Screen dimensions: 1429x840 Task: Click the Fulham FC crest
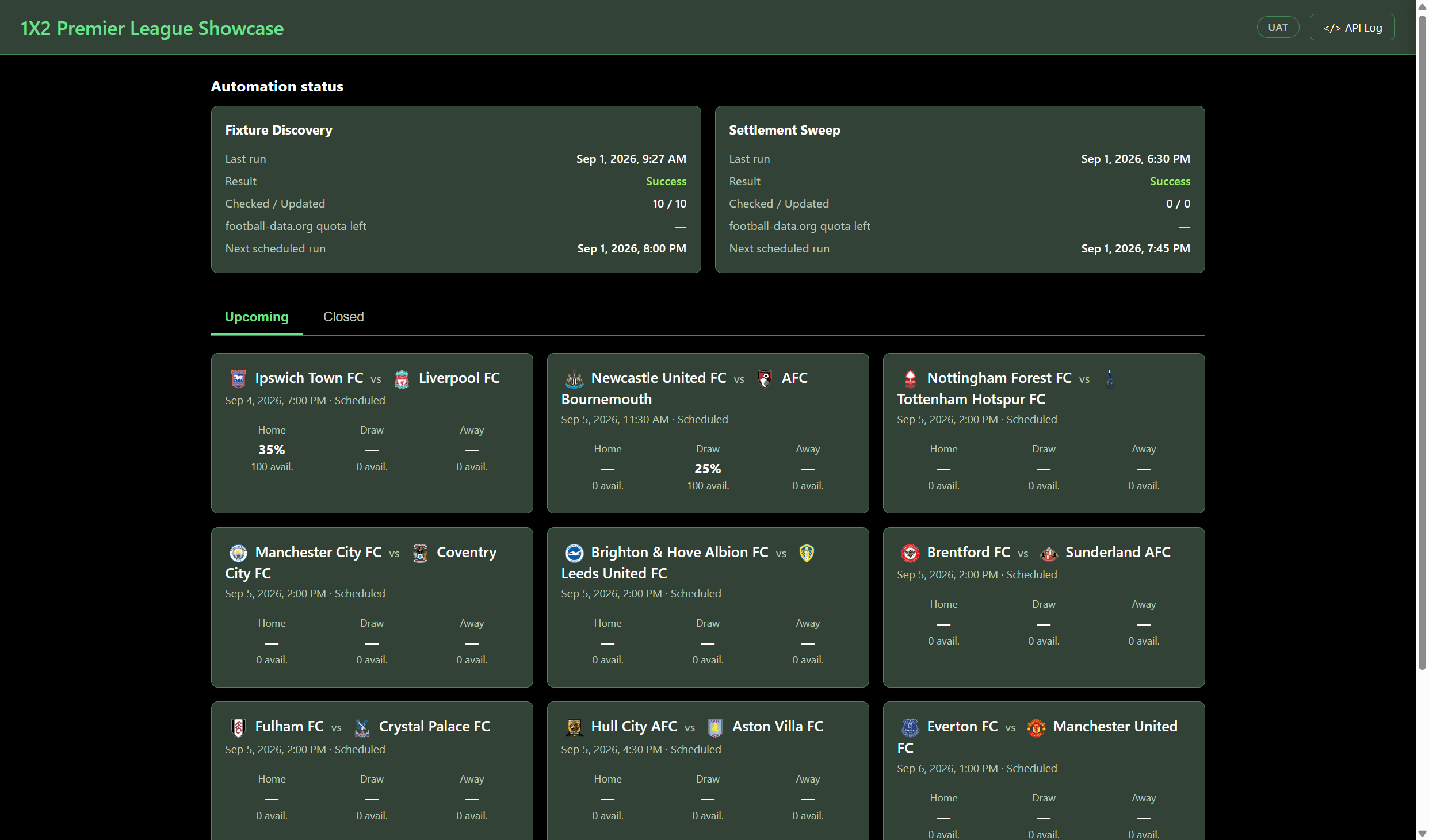pos(238,727)
